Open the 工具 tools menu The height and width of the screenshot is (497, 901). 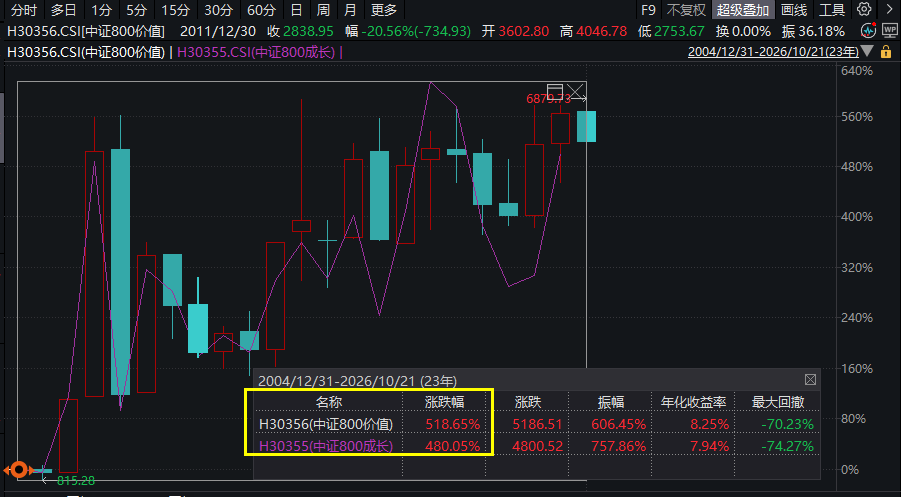tap(831, 10)
